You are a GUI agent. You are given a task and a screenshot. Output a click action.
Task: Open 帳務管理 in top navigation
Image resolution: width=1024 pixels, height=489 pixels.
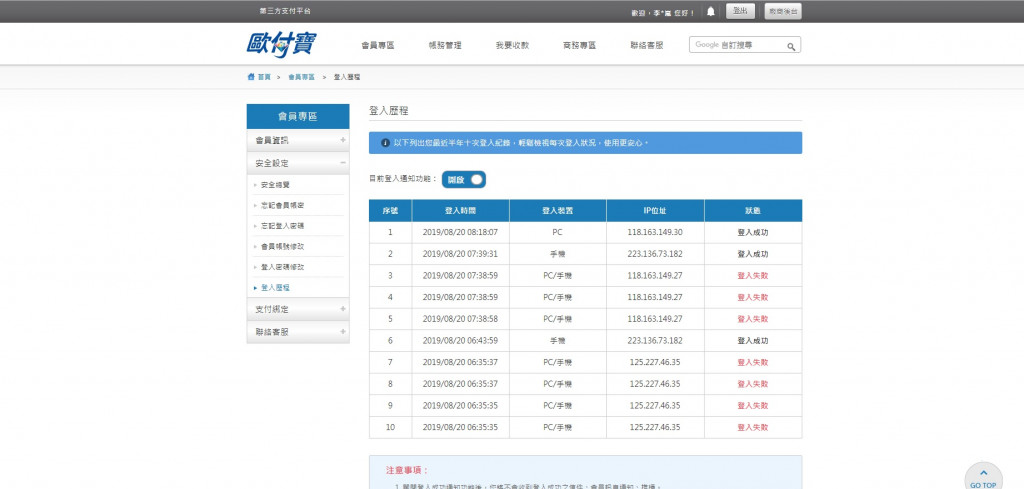(445, 45)
